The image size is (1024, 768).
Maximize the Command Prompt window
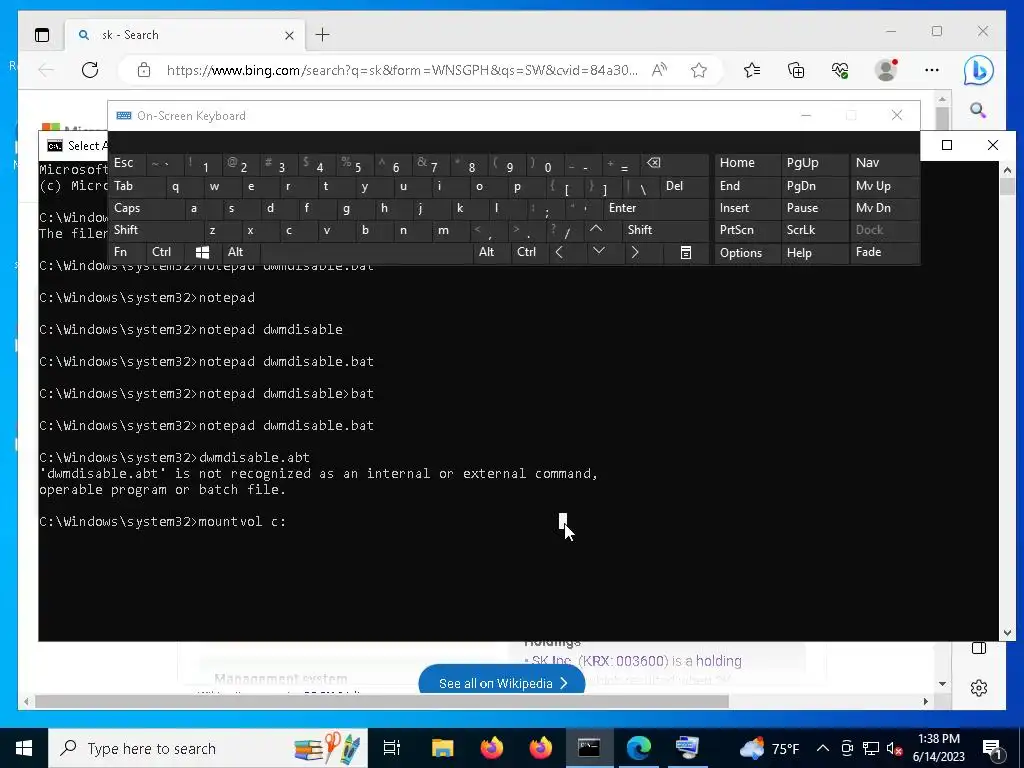click(x=946, y=145)
